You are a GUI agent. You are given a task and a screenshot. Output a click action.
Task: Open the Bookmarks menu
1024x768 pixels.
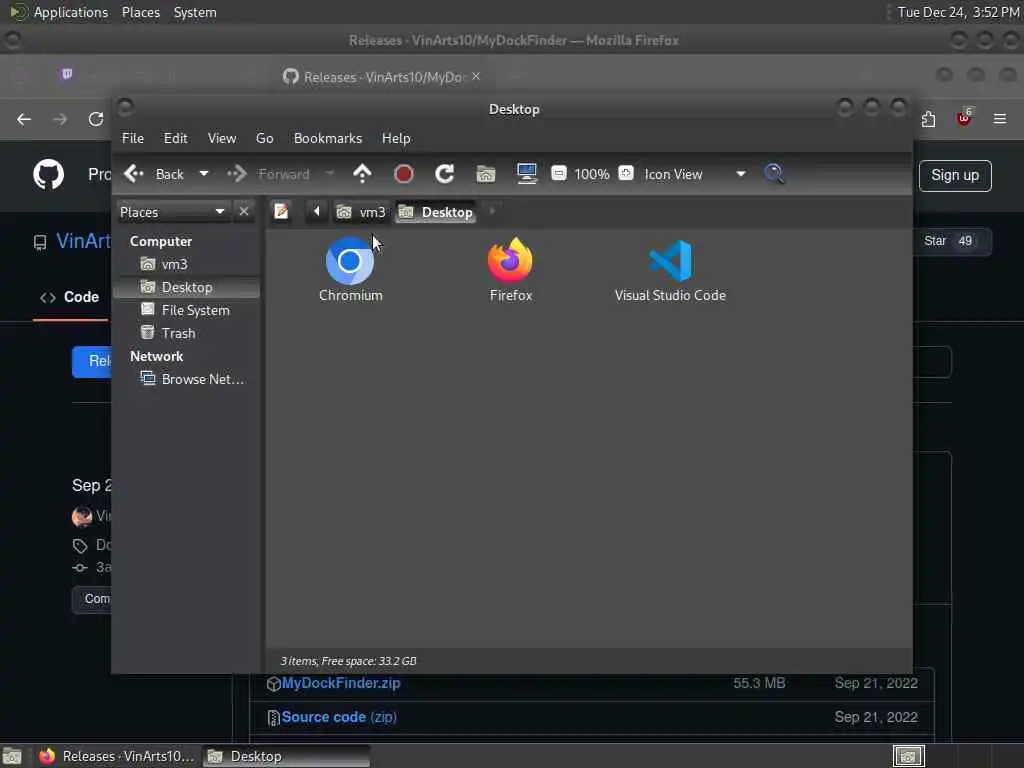pos(328,138)
